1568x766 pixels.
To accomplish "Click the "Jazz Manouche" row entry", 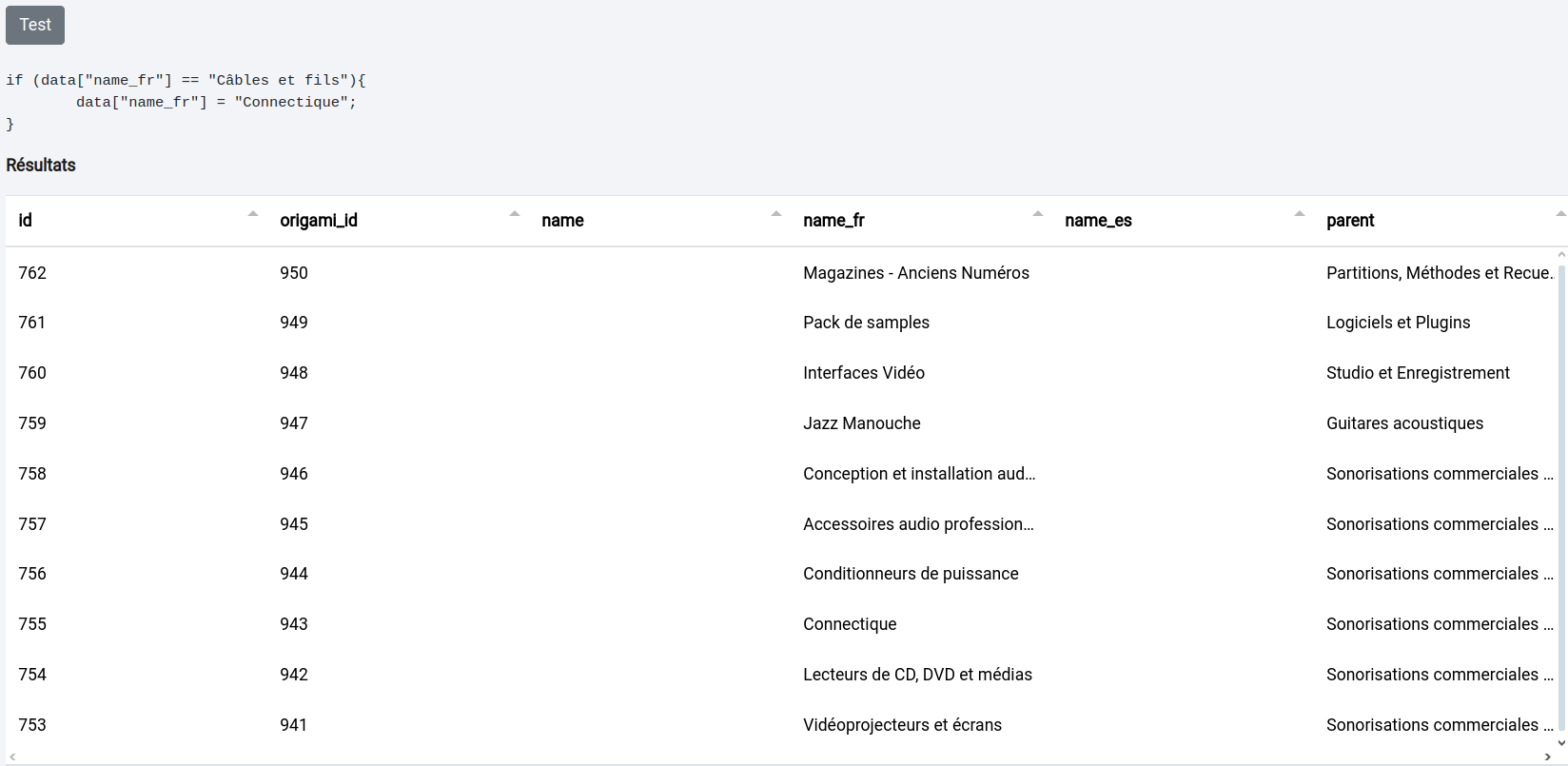I will (x=861, y=423).
